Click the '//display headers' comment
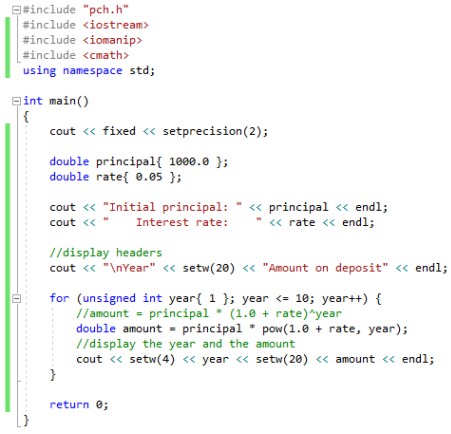This screenshot has width=451, height=434. [106, 253]
